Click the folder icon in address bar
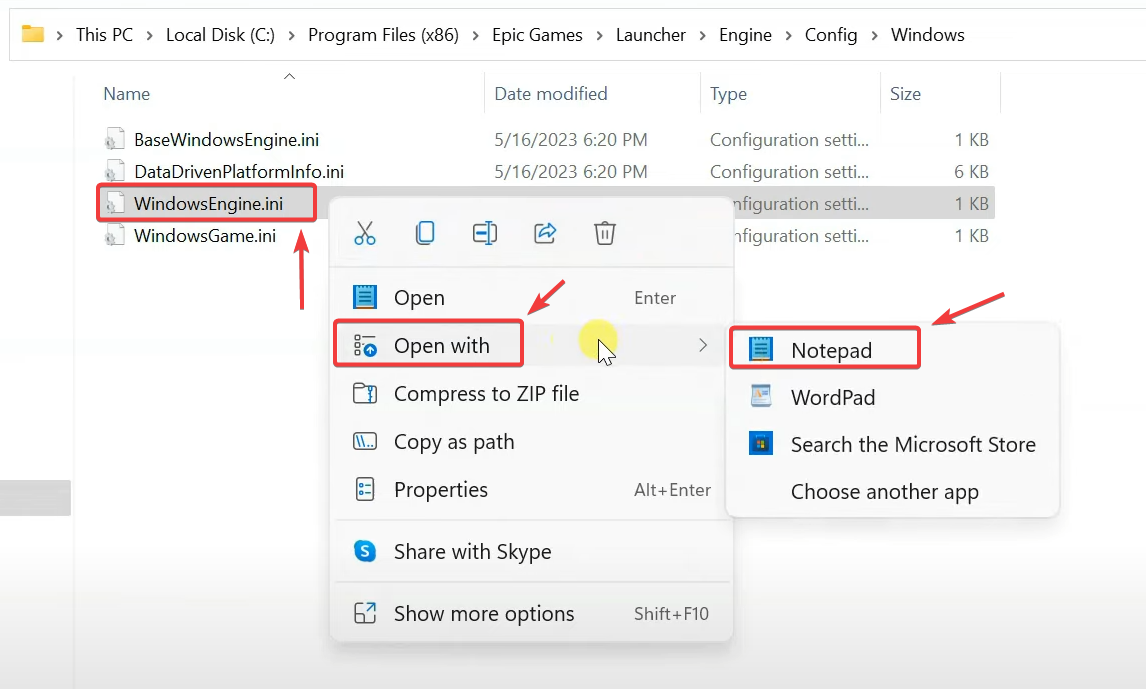 [x=33, y=34]
